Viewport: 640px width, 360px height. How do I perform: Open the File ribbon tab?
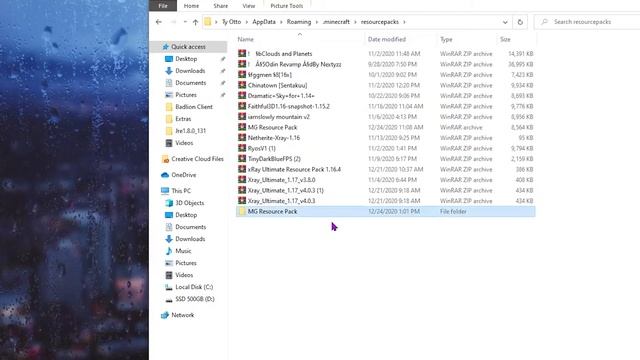(163, 6)
